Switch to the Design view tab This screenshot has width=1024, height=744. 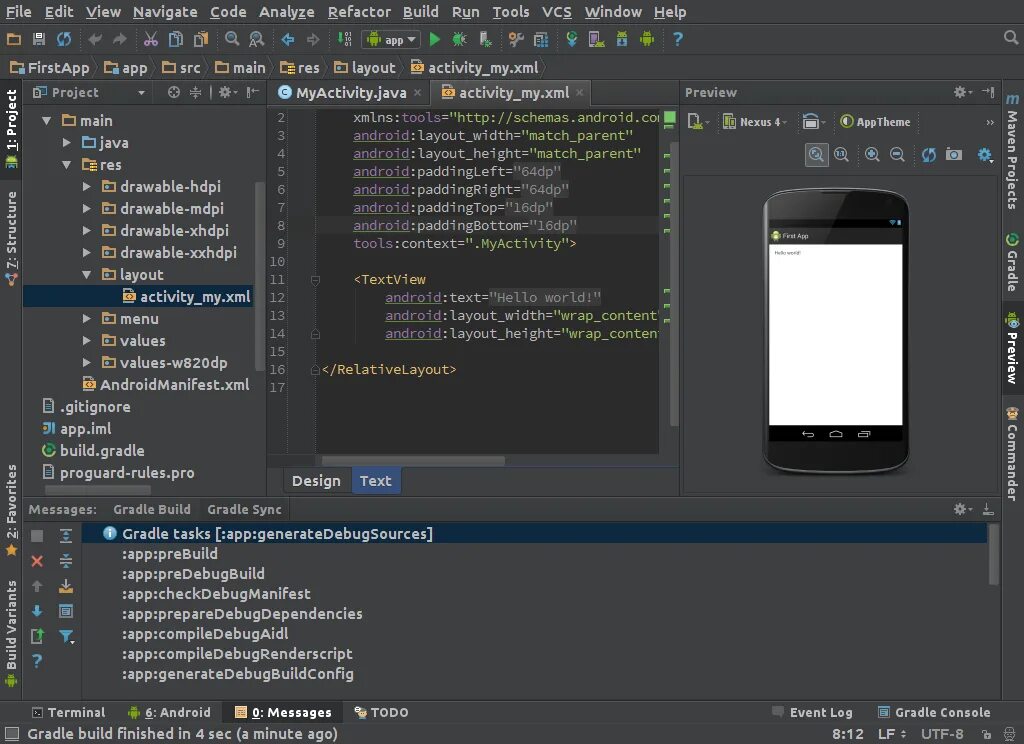click(316, 481)
